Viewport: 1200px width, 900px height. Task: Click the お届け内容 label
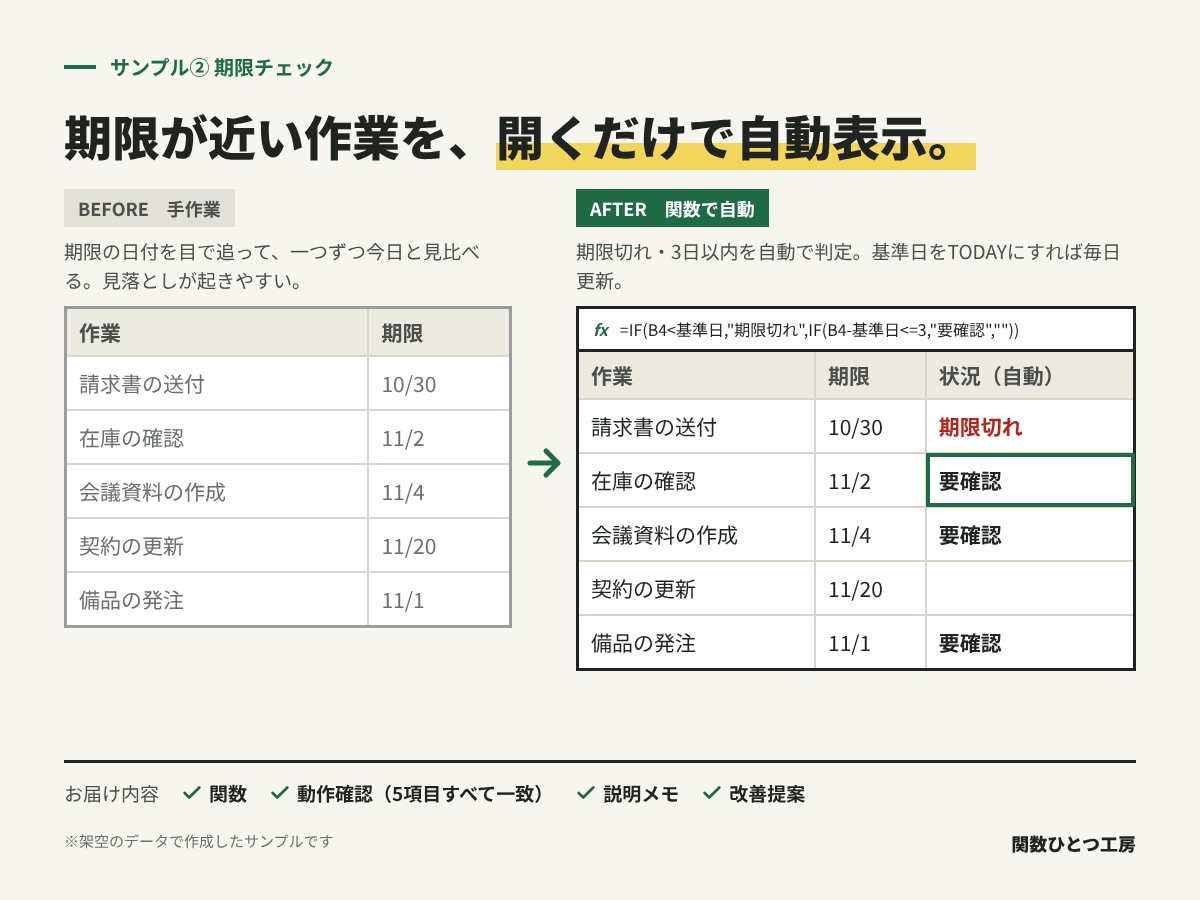pos(112,794)
